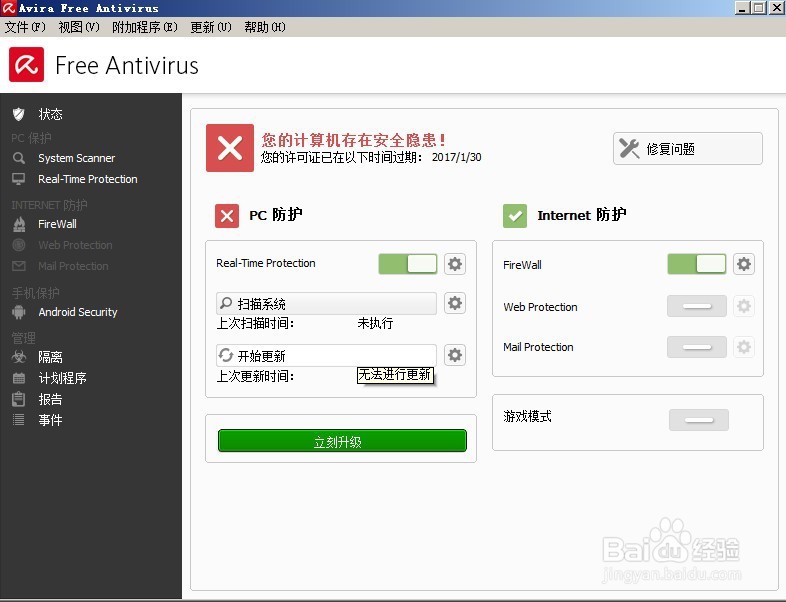Toggle the Real-Time Protection switch
Screen dimensions: 786x602
click(408, 264)
